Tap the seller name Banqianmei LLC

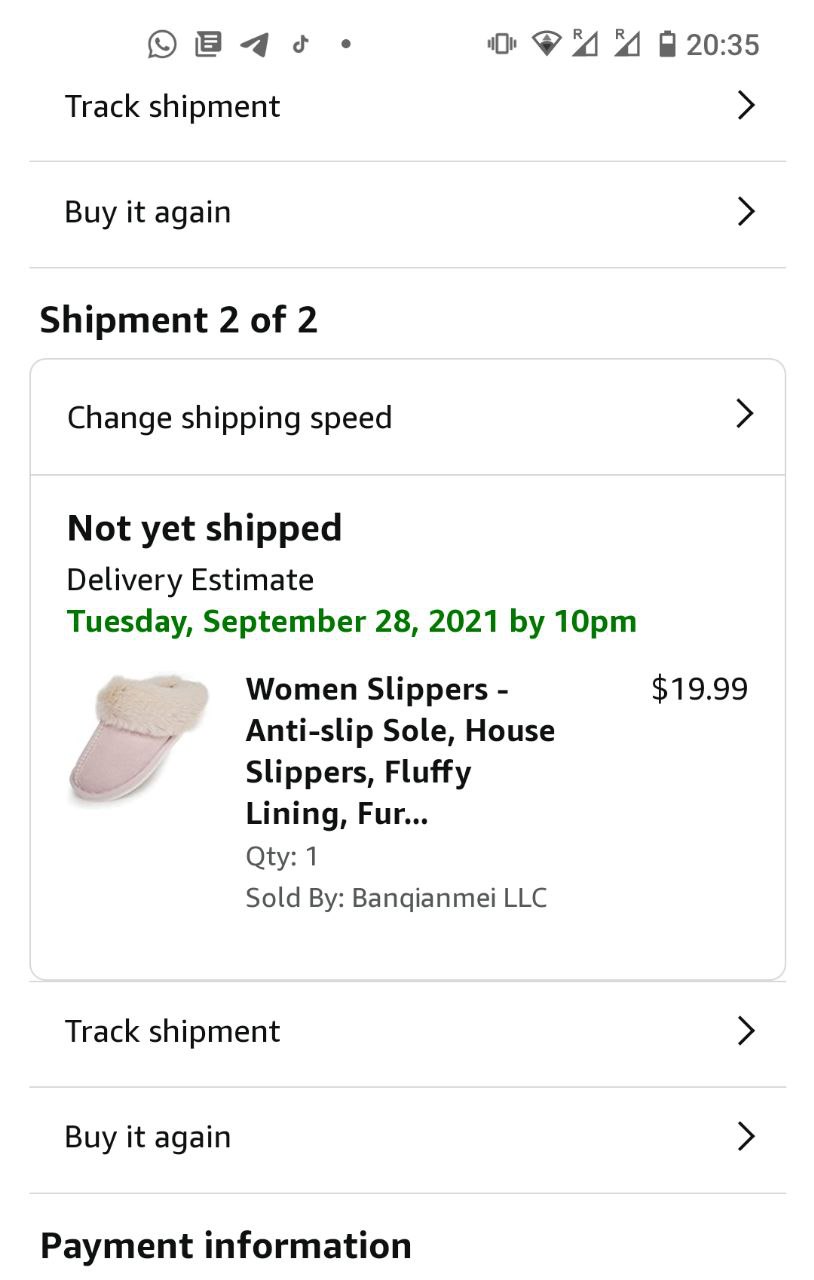[x=449, y=898]
